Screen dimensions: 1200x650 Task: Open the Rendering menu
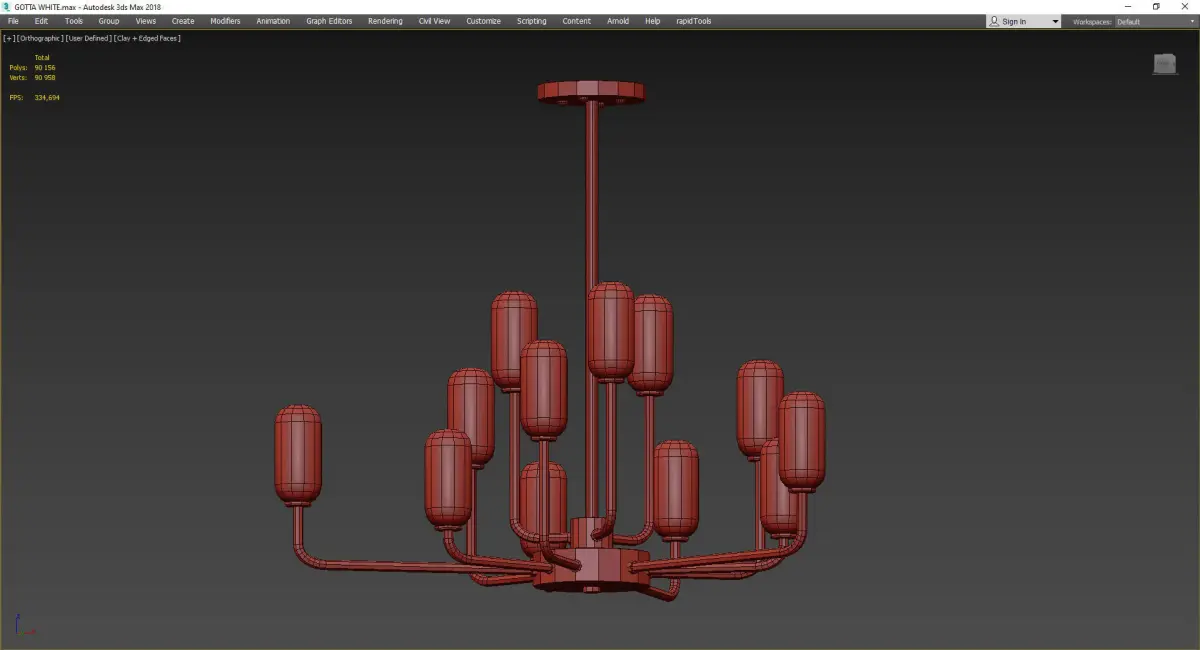tap(385, 21)
